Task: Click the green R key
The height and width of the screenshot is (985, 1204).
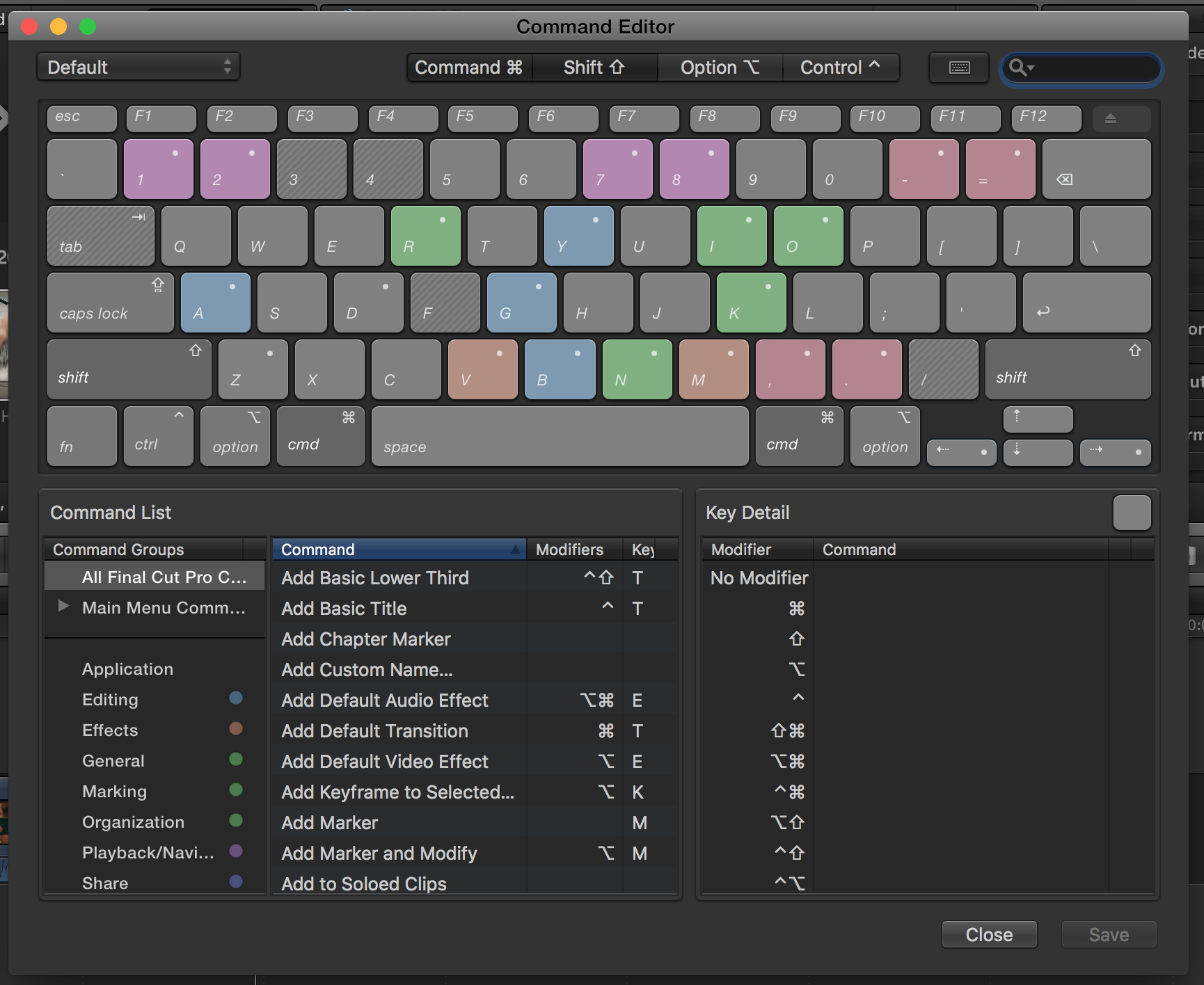Action: tap(425, 236)
